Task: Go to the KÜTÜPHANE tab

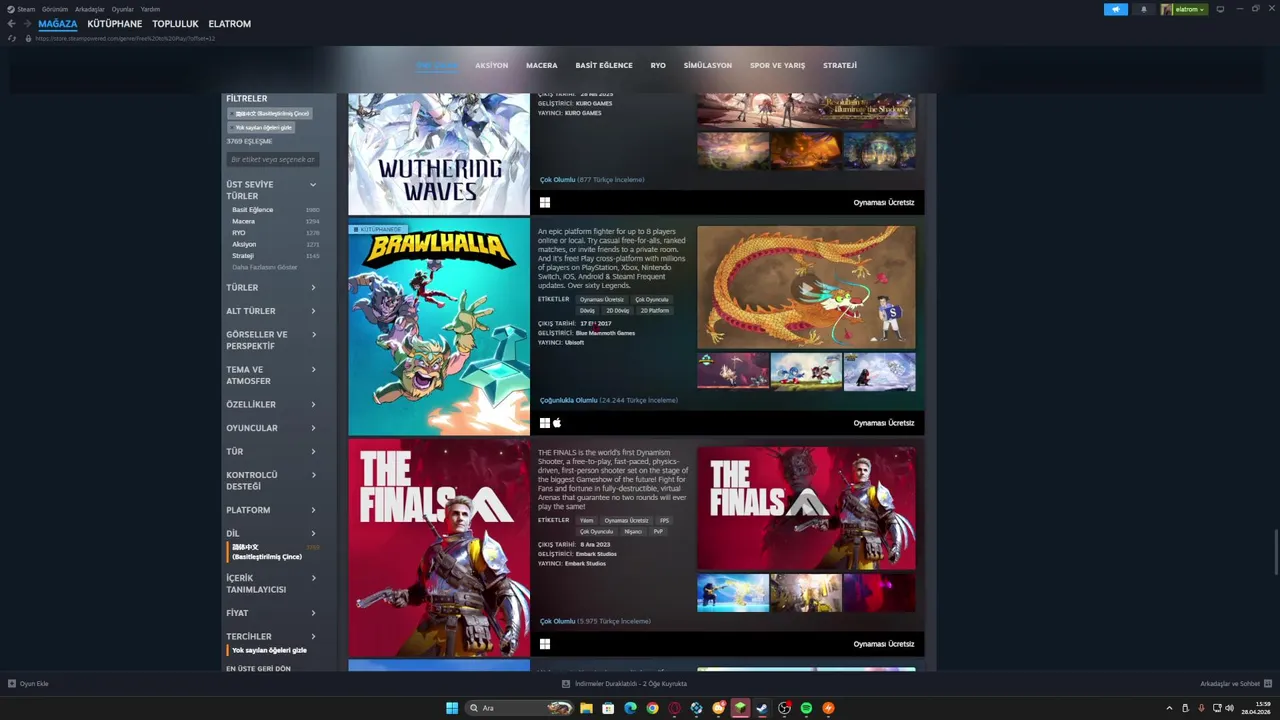Action: pos(114,23)
